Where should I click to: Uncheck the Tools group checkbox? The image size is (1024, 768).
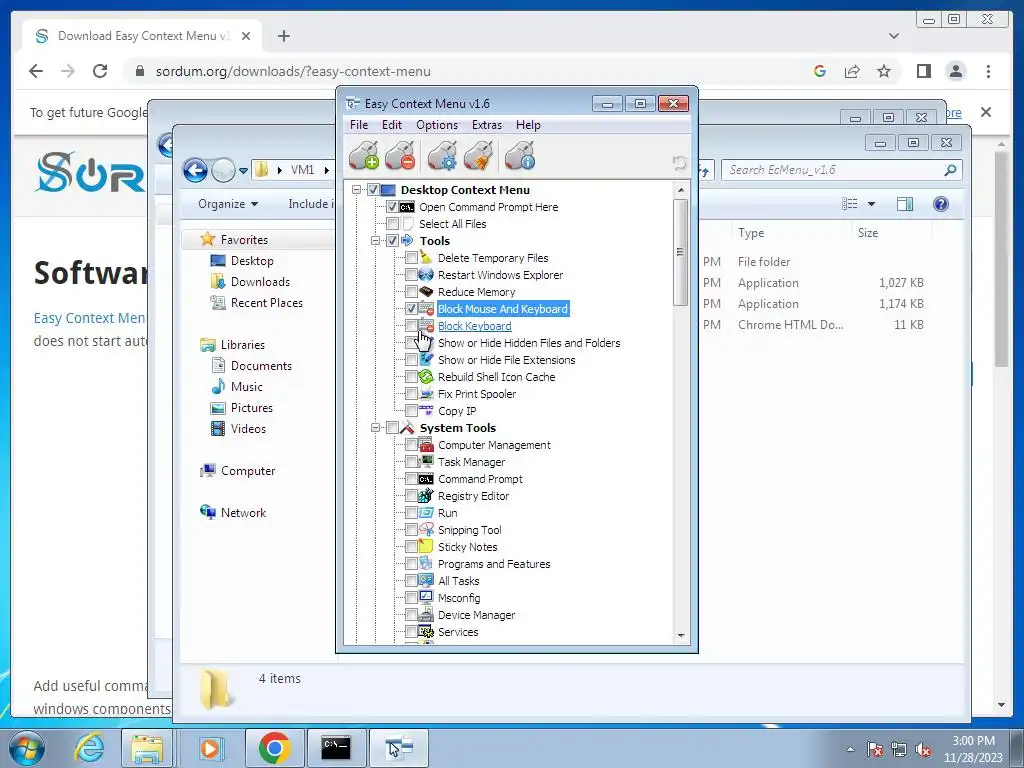tap(392, 241)
